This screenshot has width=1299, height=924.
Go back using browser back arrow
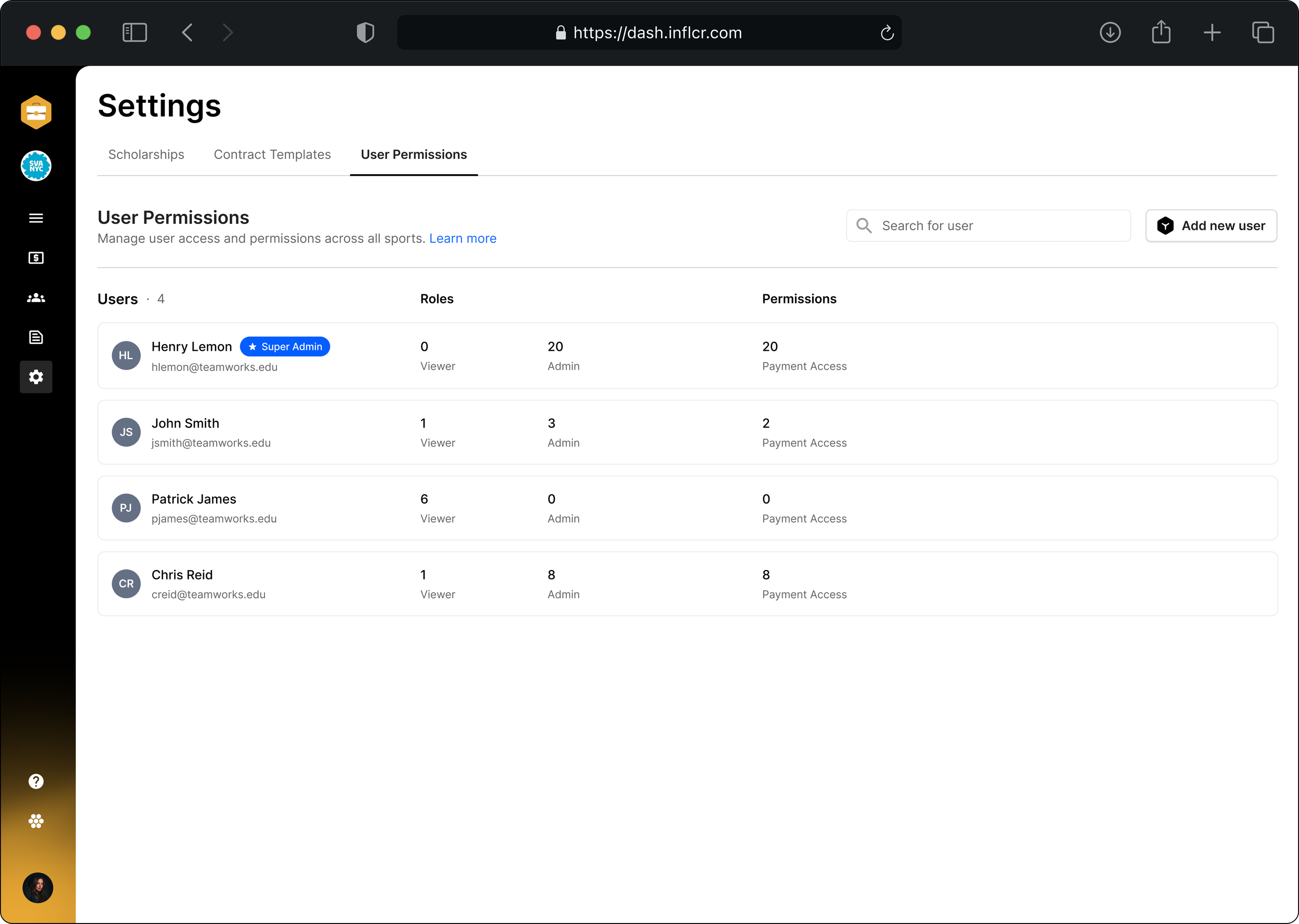[188, 32]
